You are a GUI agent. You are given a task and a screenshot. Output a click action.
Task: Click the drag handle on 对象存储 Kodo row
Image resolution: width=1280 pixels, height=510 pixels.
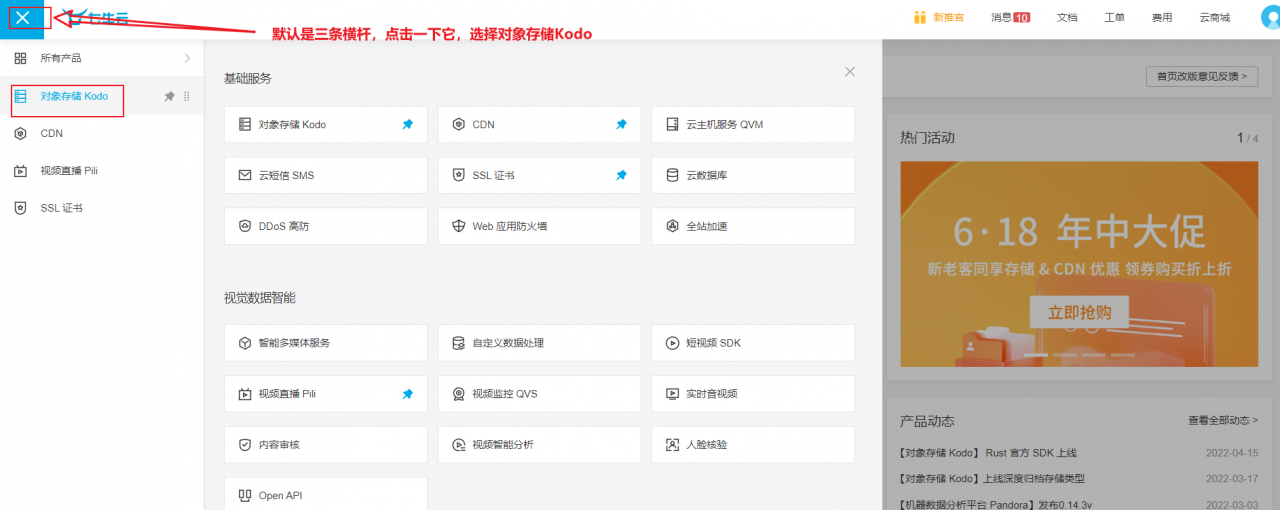point(187,97)
